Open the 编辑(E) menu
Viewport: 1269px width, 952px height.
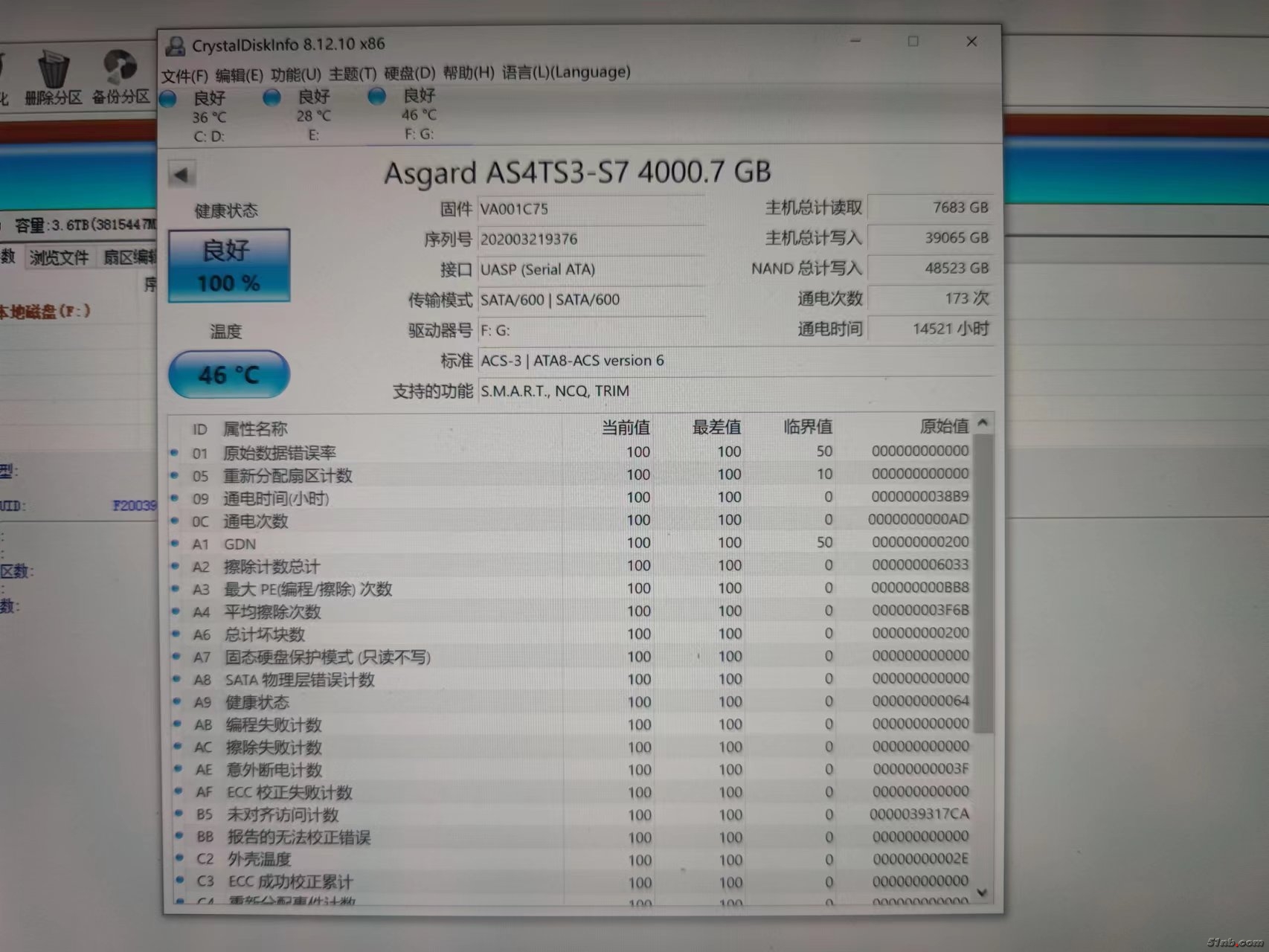(239, 75)
